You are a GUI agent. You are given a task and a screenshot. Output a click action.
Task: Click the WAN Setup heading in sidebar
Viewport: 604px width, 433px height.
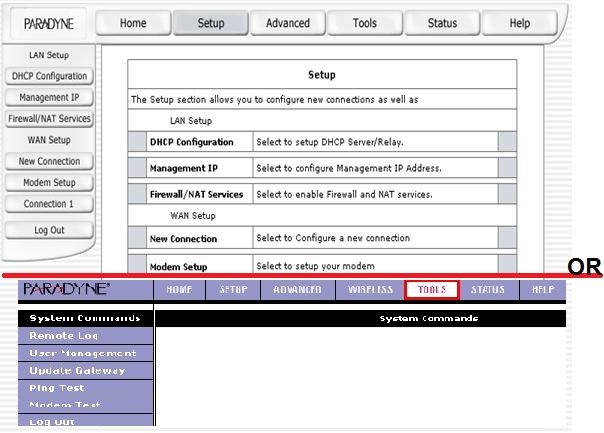[x=49, y=140]
